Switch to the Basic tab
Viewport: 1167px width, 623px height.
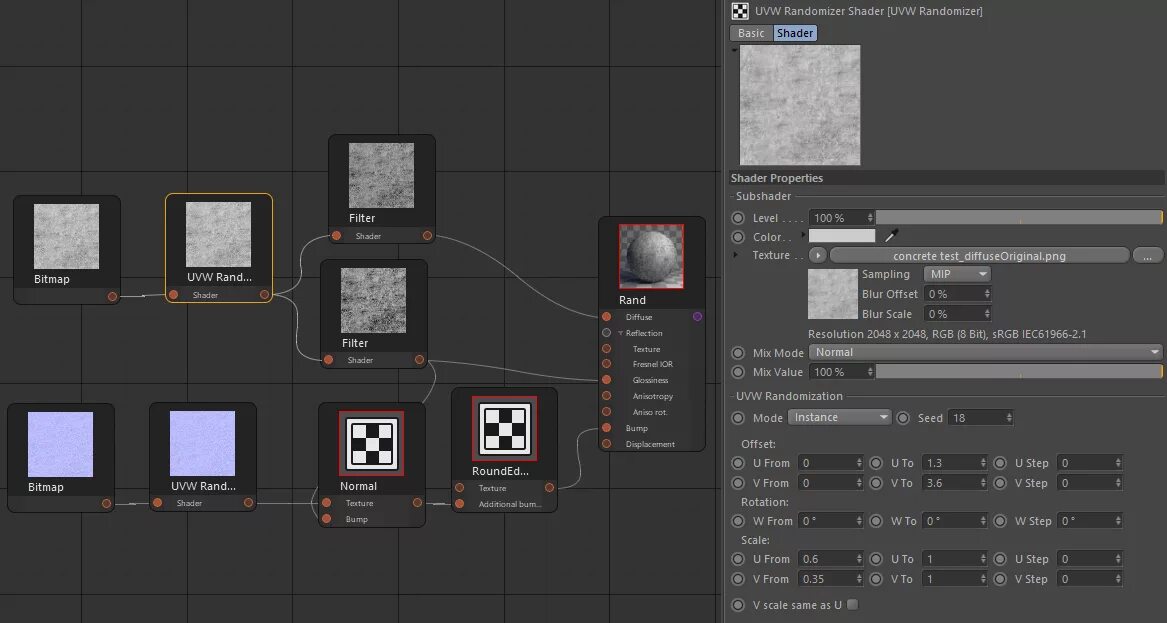point(751,33)
